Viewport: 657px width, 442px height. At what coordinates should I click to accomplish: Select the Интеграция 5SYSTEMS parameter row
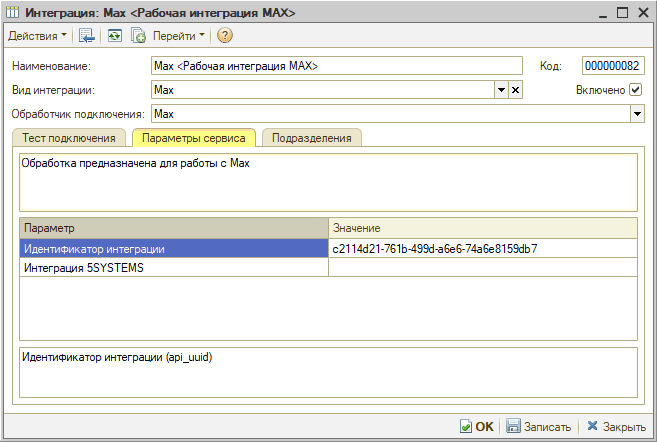pos(173,267)
